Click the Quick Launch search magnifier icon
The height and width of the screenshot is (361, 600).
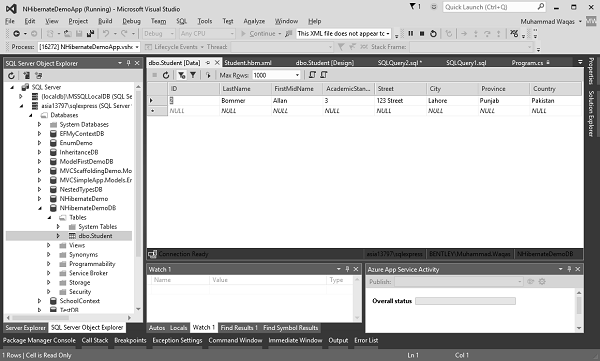click(x=541, y=7)
